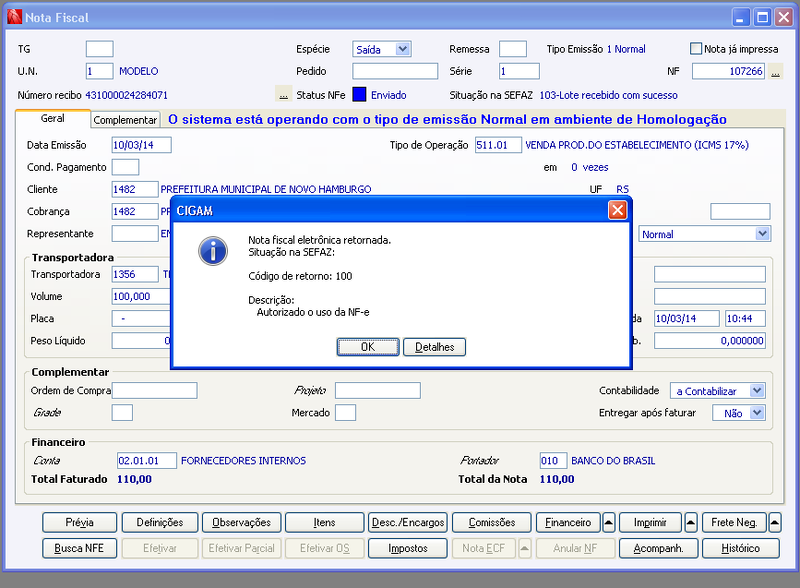Screen dimensions: 800x588
Task: Click the TG input field
Action: point(99,49)
